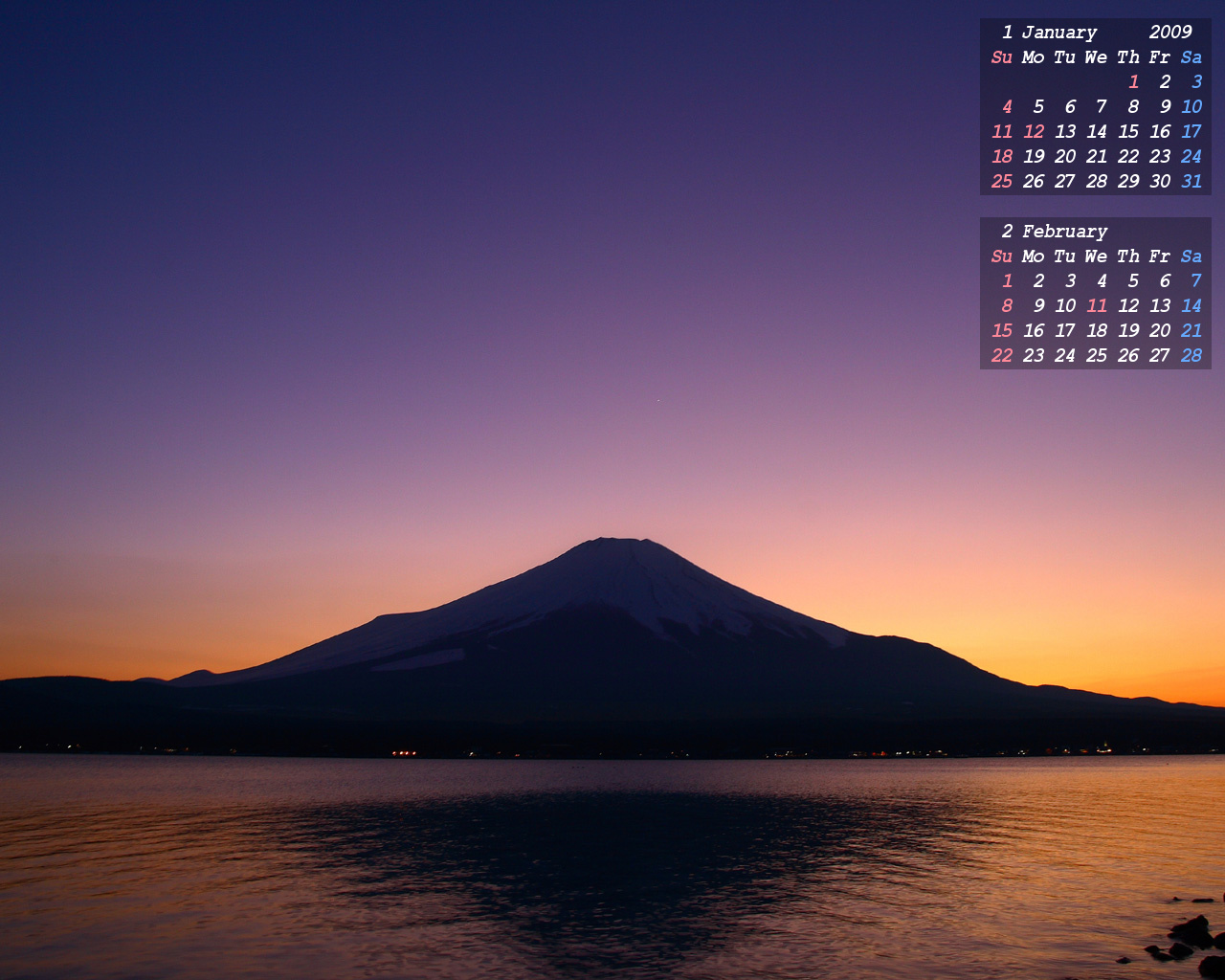
Task: Click the 'Fr' header in February calendar
Action: 1160,256
